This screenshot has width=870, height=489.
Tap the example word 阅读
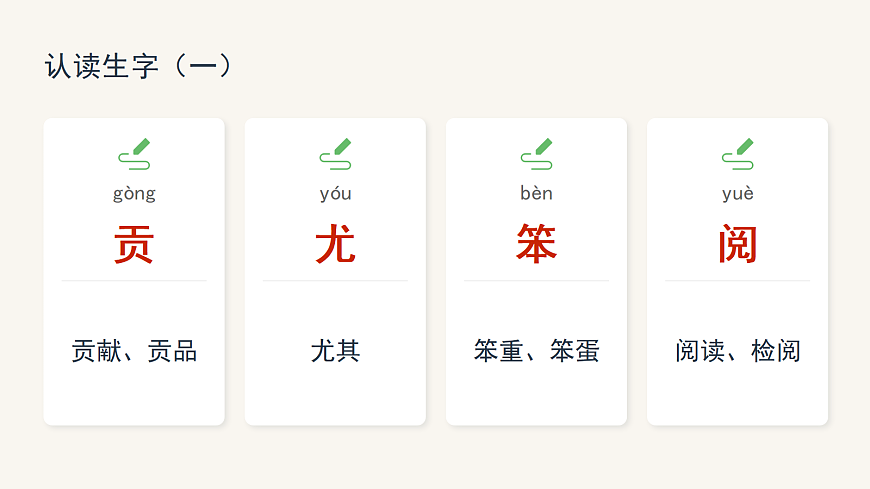699,351
